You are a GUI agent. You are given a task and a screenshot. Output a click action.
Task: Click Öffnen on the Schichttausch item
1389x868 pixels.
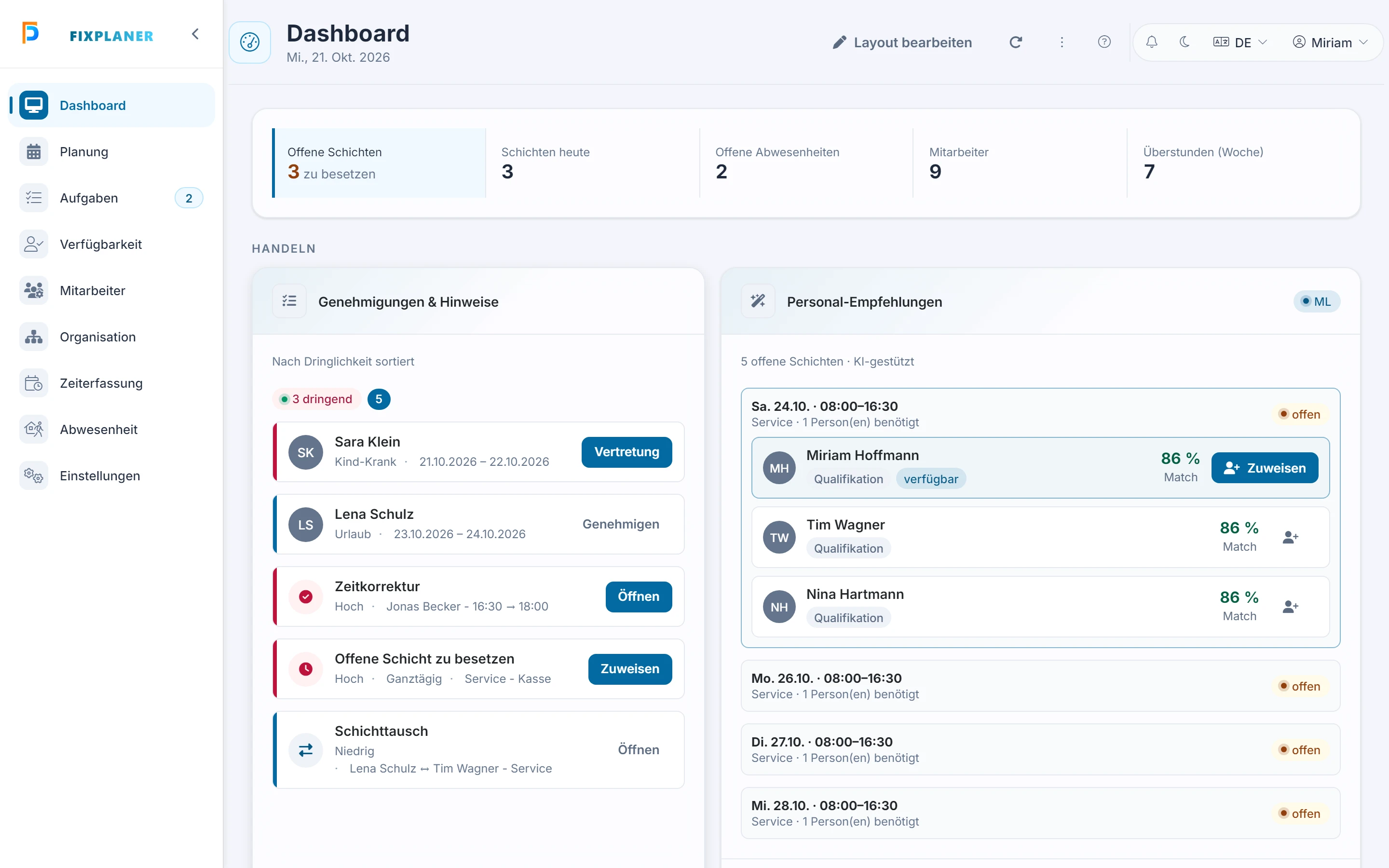pos(638,750)
